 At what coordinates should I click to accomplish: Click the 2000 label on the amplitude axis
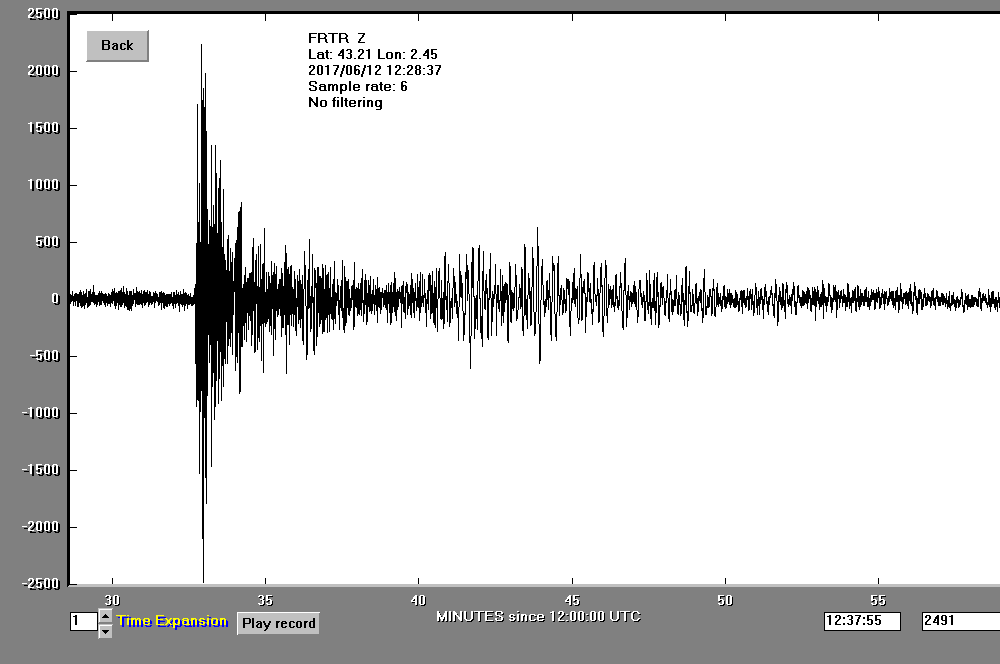pos(43,71)
